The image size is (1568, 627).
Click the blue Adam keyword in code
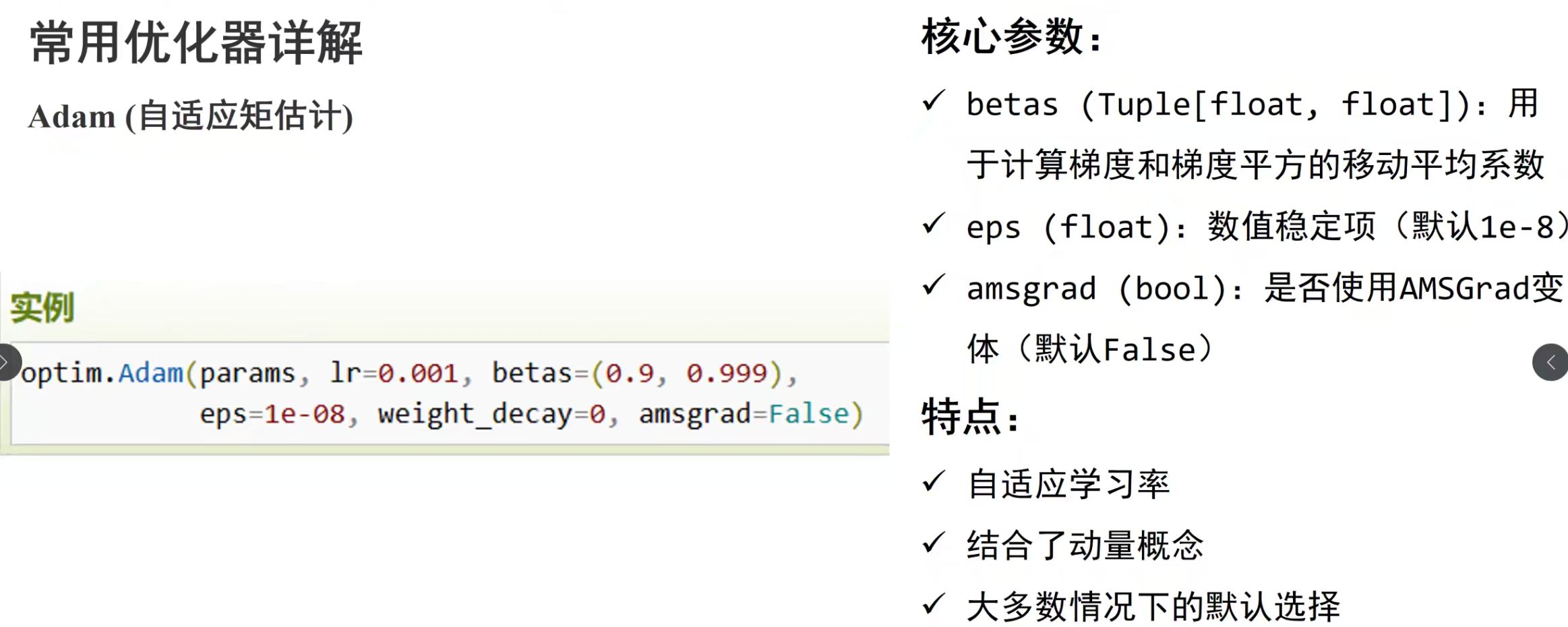coord(150,373)
